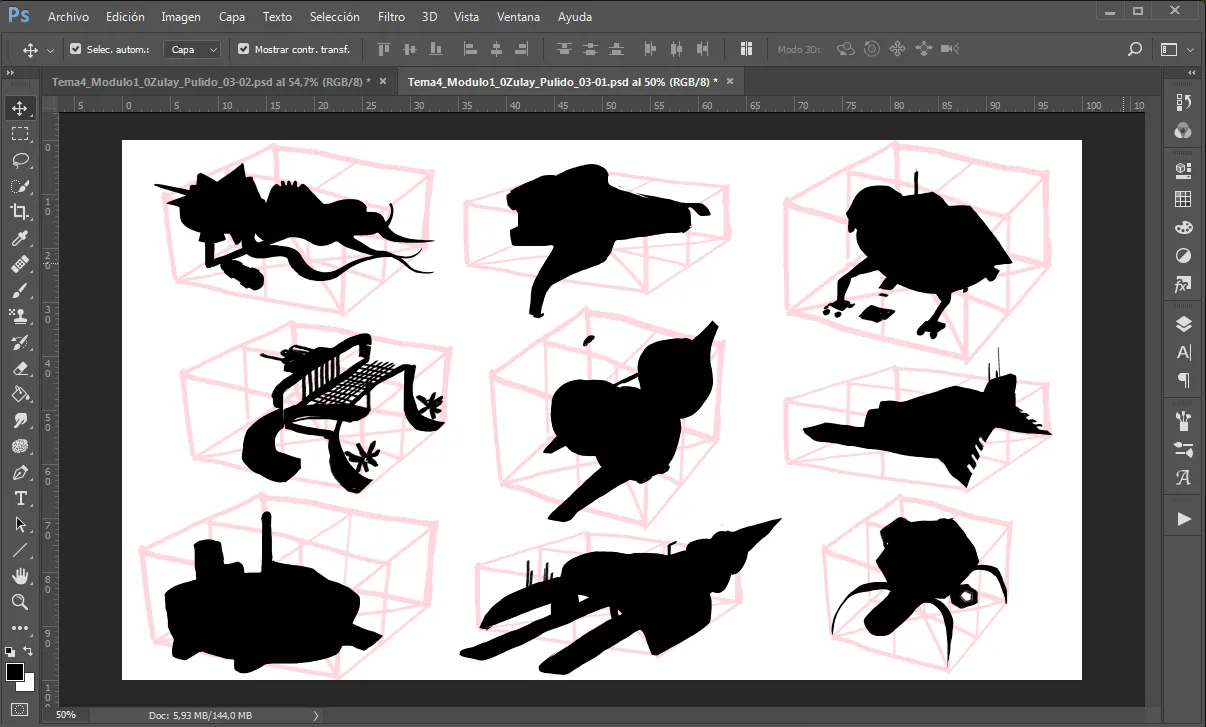The height and width of the screenshot is (727, 1206).
Task: Select the Sponge tool
Action: click(x=20, y=446)
